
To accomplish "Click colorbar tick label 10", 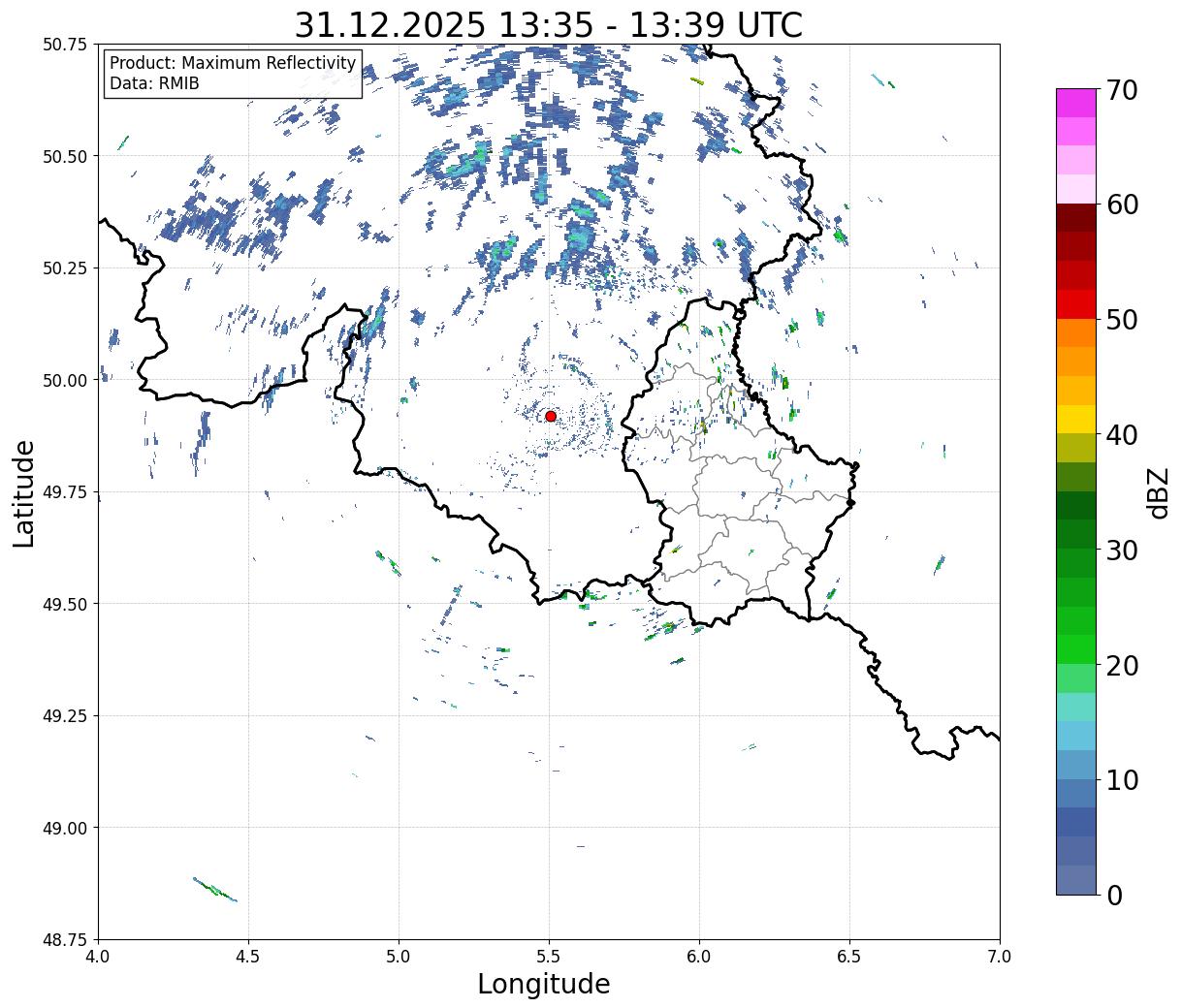I will pos(1122,780).
